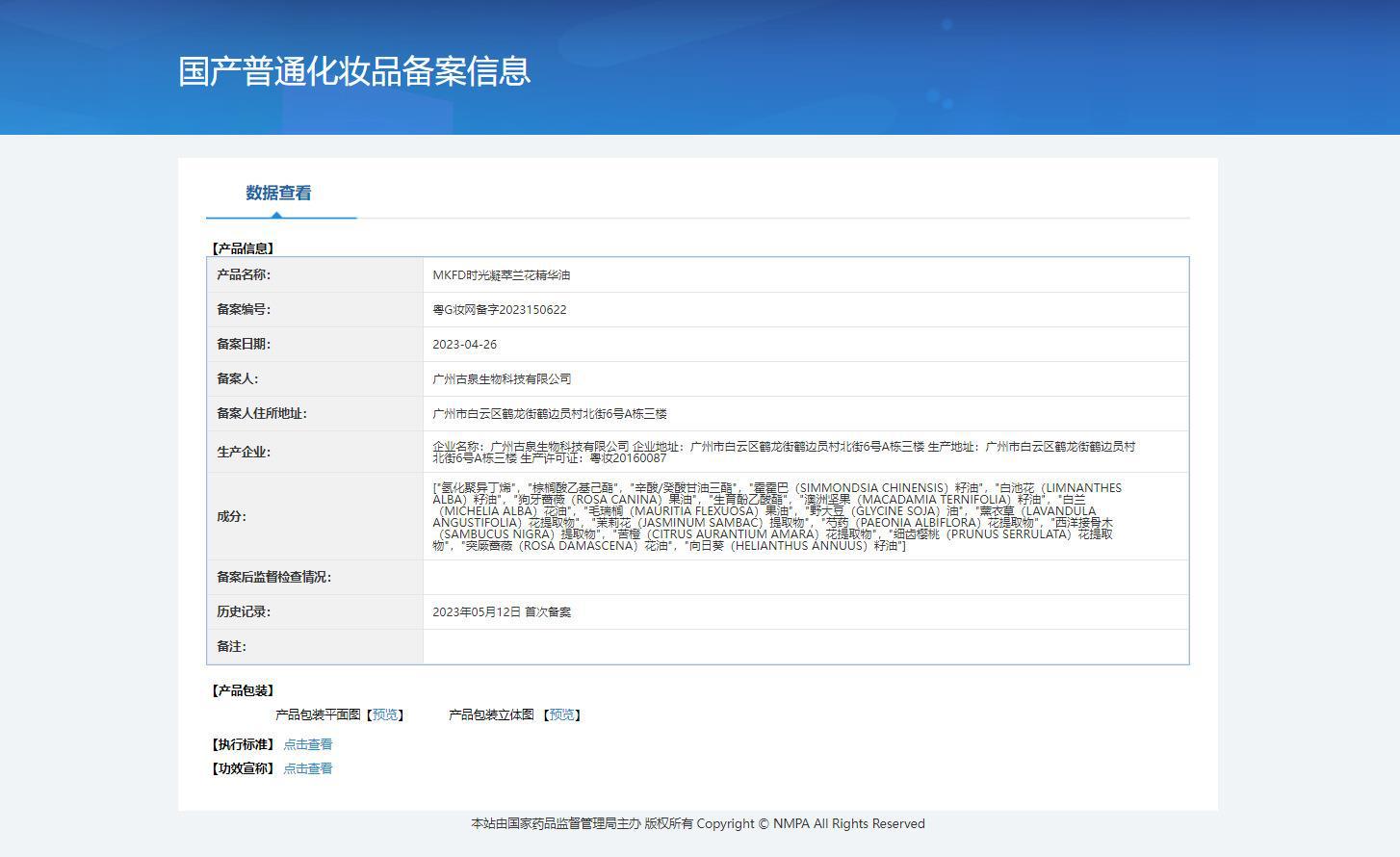
Task: Click the 备案人住所地址 address value
Action: (x=550, y=414)
